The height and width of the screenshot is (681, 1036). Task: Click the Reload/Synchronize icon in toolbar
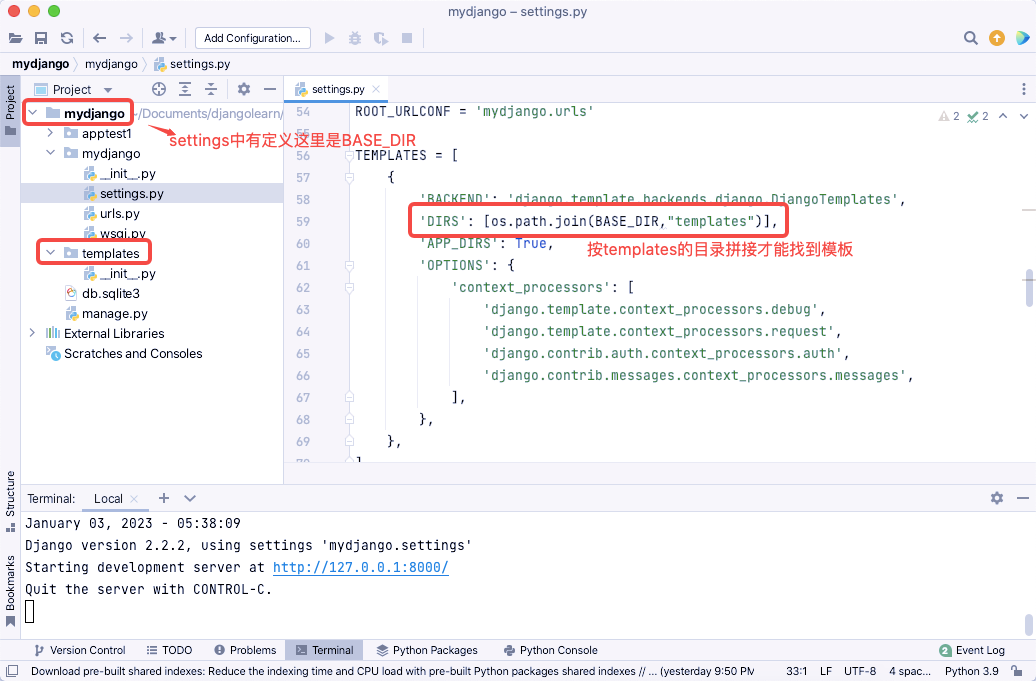pos(67,38)
